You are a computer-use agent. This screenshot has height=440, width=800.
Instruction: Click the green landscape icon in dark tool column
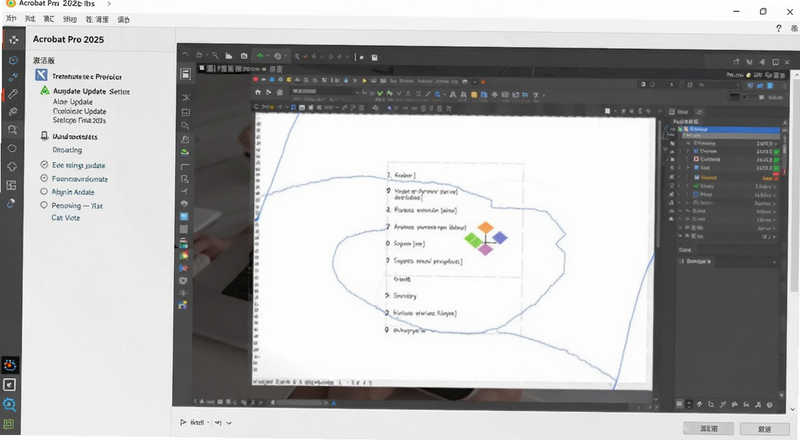(185, 152)
